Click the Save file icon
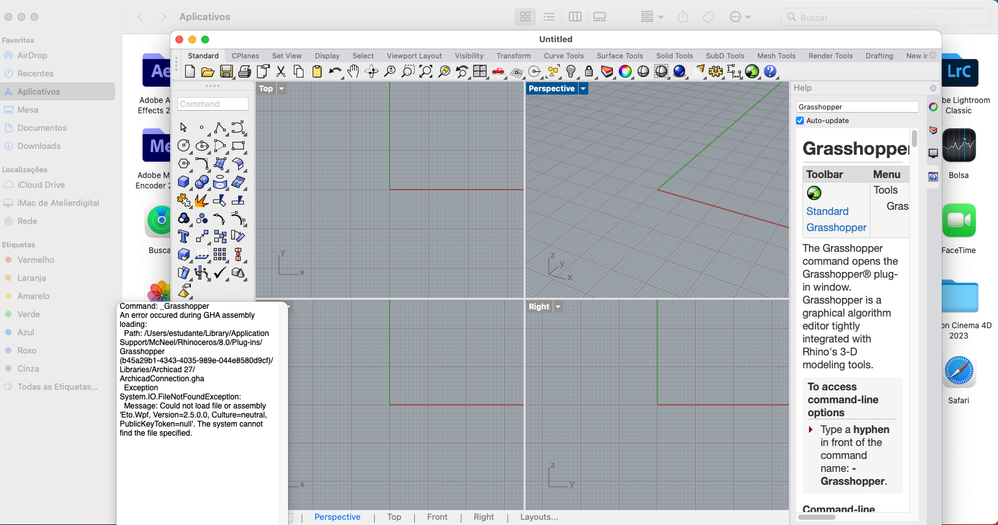The image size is (998, 525). (226, 72)
